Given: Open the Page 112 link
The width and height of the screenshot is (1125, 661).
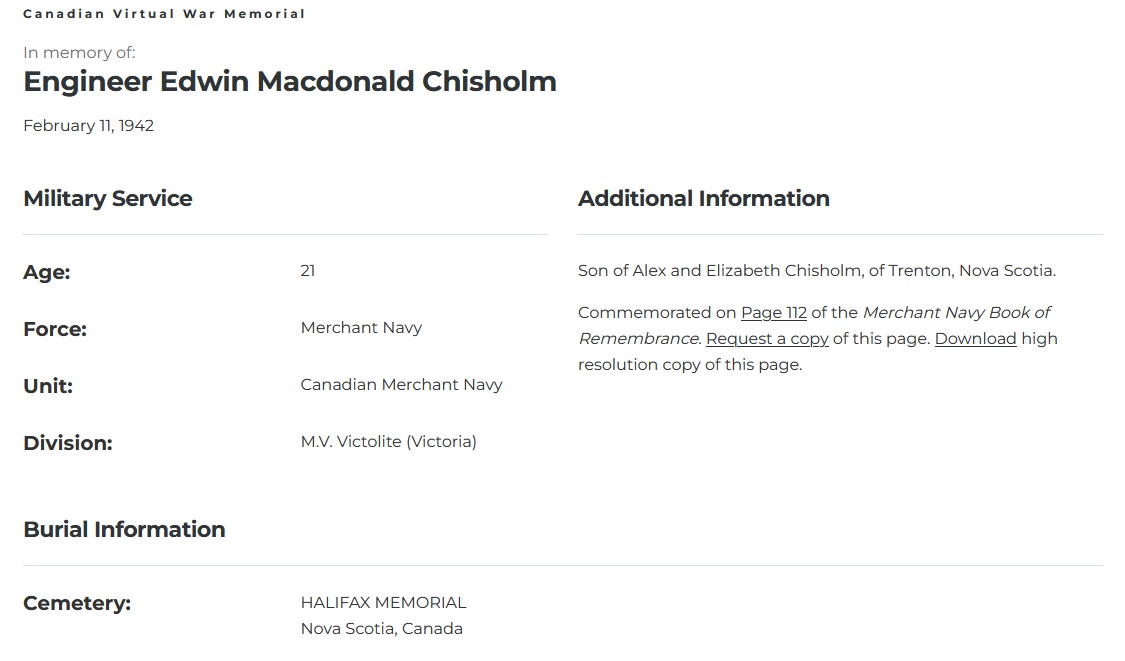Looking at the screenshot, I should pos(773,313).
